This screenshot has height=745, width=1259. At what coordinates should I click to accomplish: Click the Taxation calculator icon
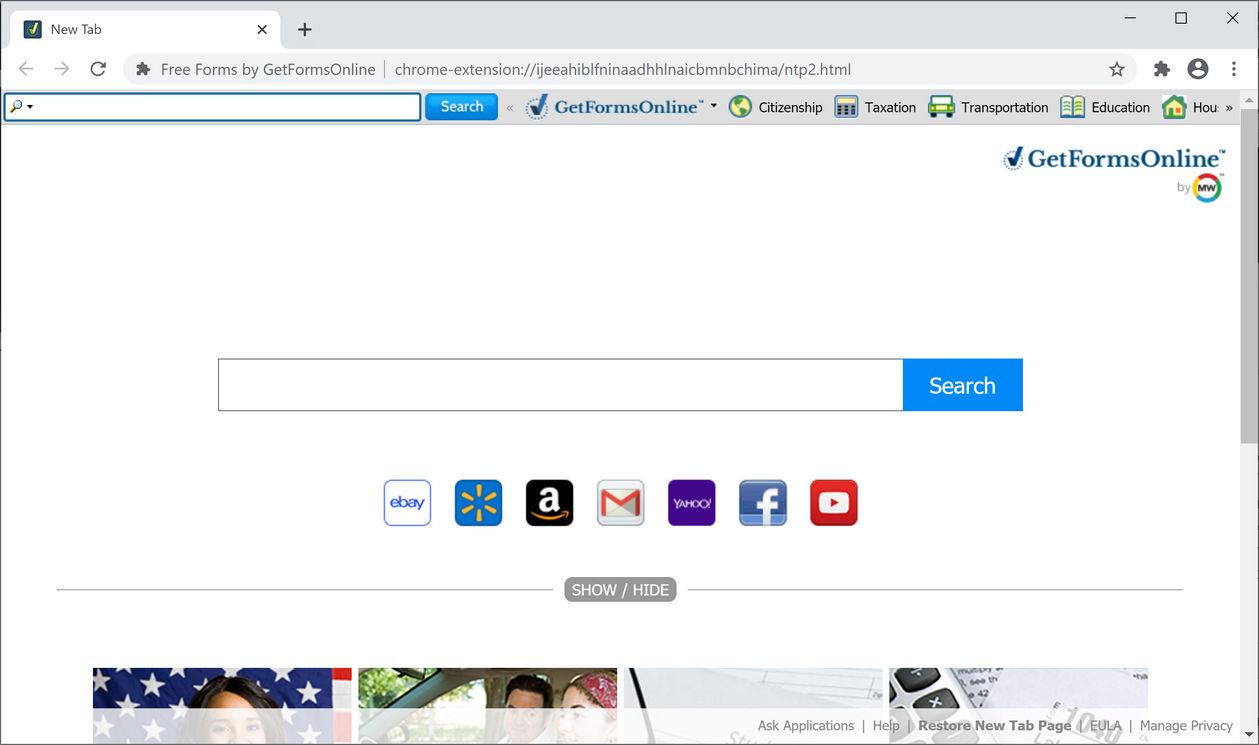point(846,107)
